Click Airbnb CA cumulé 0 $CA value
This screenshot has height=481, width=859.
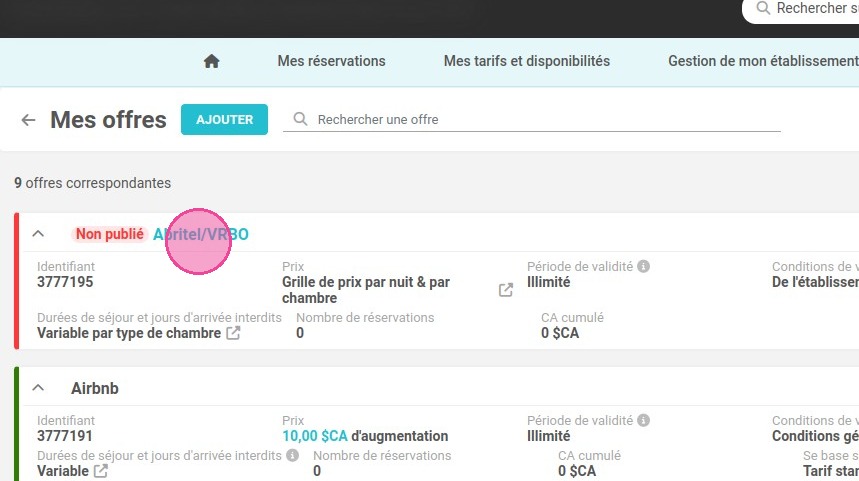pos(577,471)
